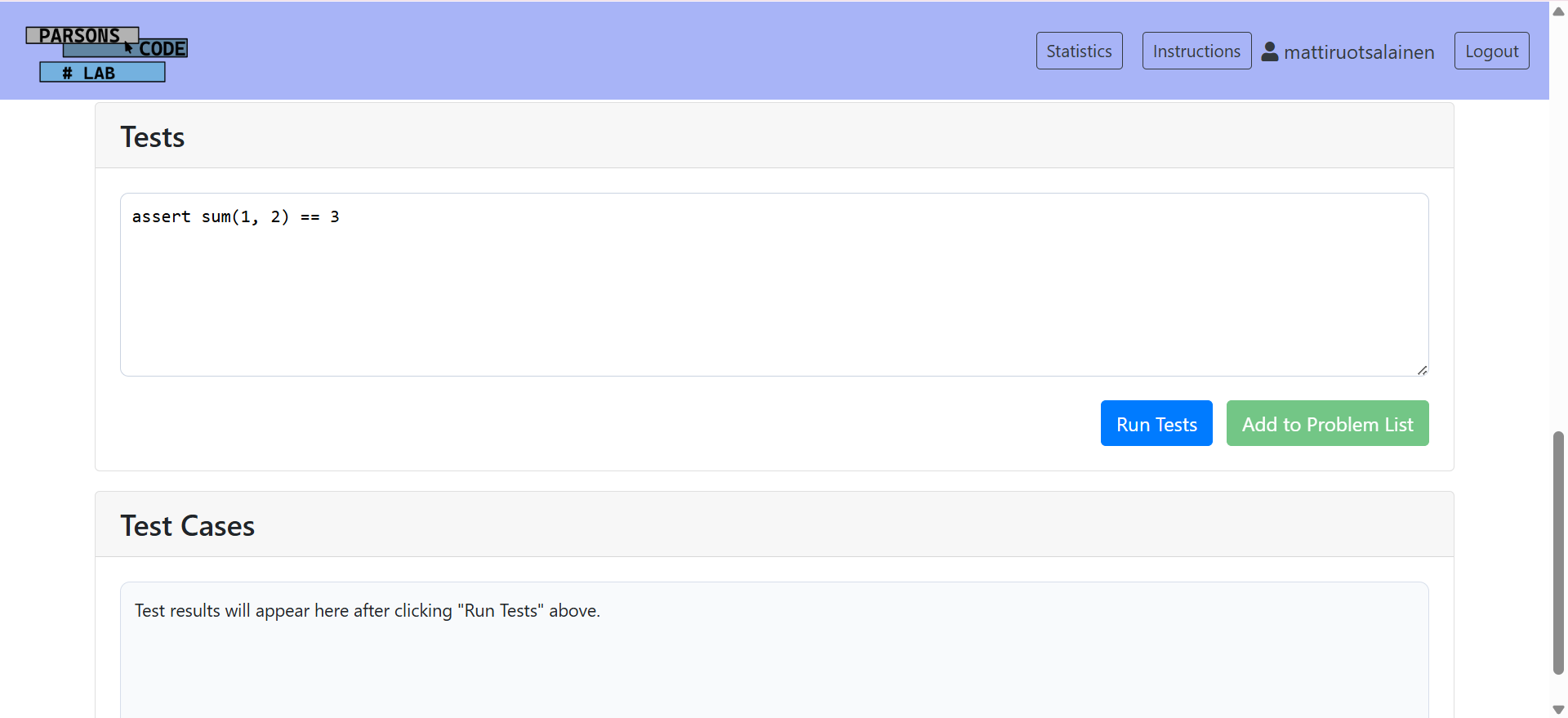Screen dimensions: 1568x718
Task: Run the tests with Run Tests
Action: [x=1156, y=423]
